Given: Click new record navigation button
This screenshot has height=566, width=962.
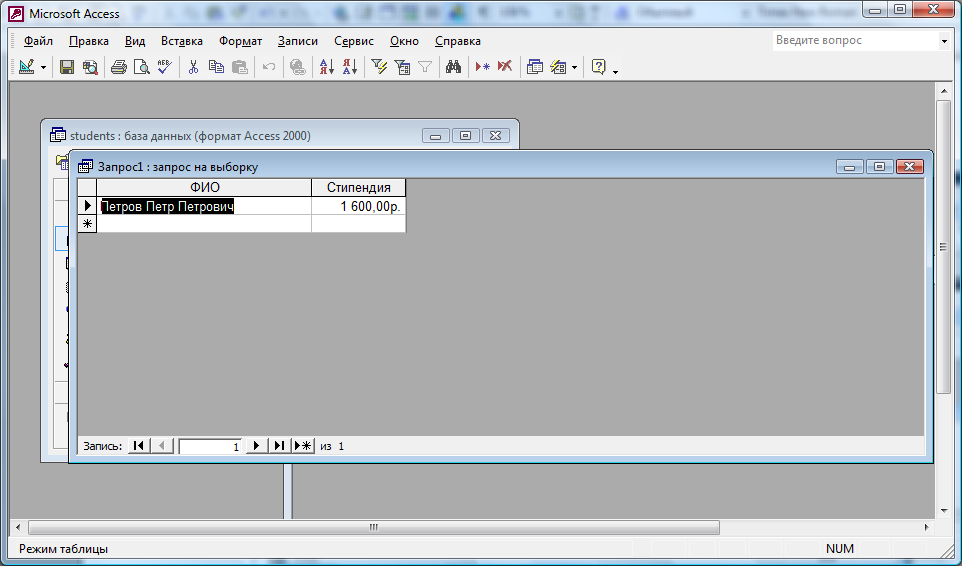Looking at the screenshot, I should tap(302, 446).
